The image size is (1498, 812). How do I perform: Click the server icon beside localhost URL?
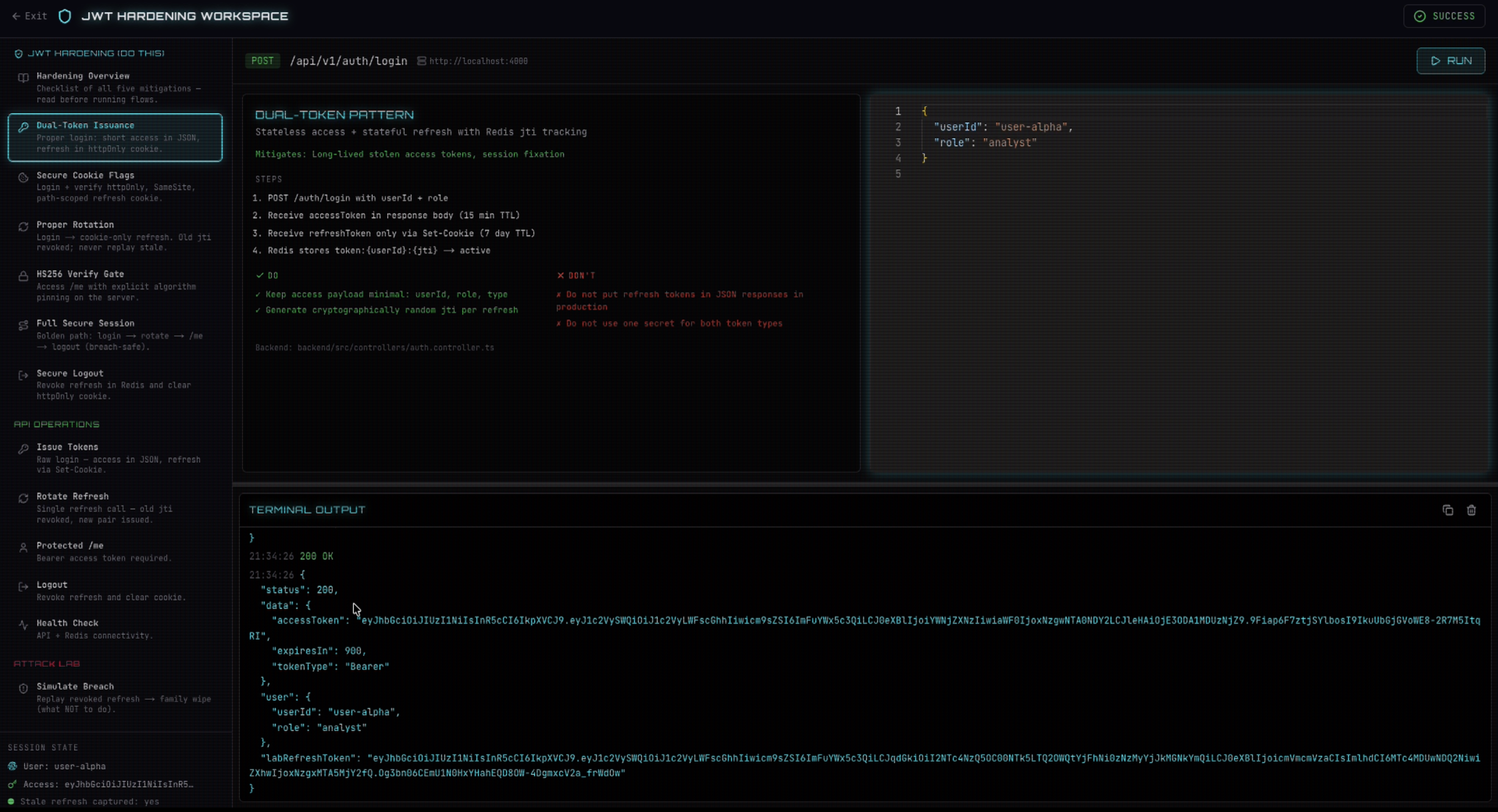click(x=422, y=61)
